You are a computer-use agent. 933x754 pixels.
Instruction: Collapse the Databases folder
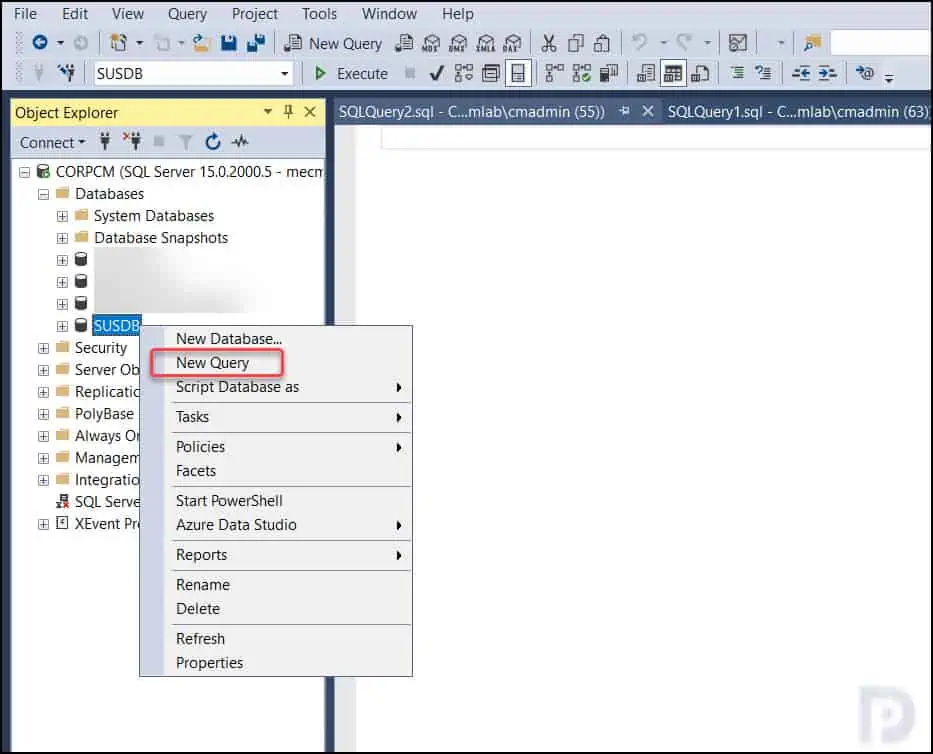[43, 195]
